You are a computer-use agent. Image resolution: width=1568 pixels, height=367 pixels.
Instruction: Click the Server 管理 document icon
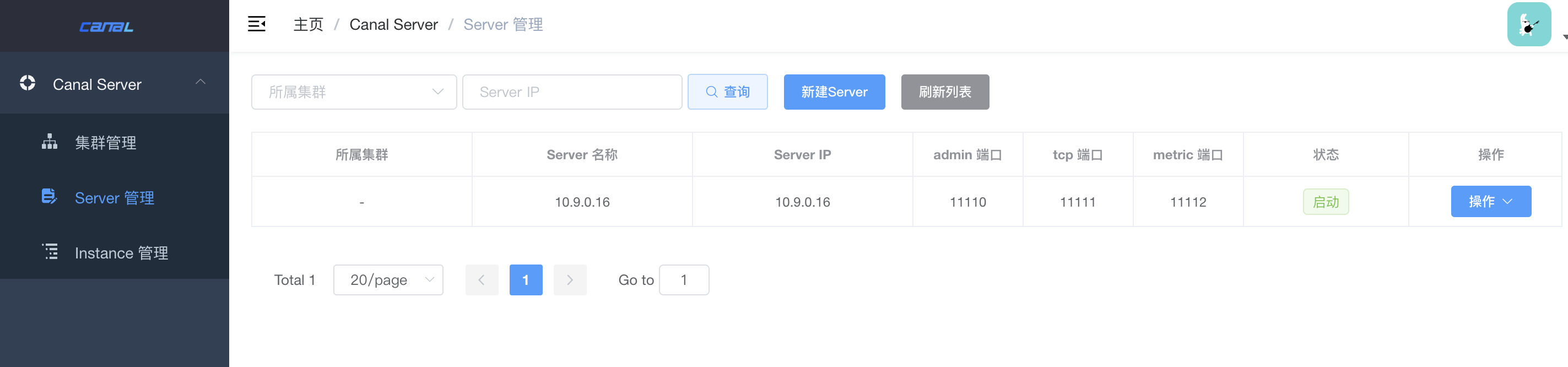[x=49, y=197]
